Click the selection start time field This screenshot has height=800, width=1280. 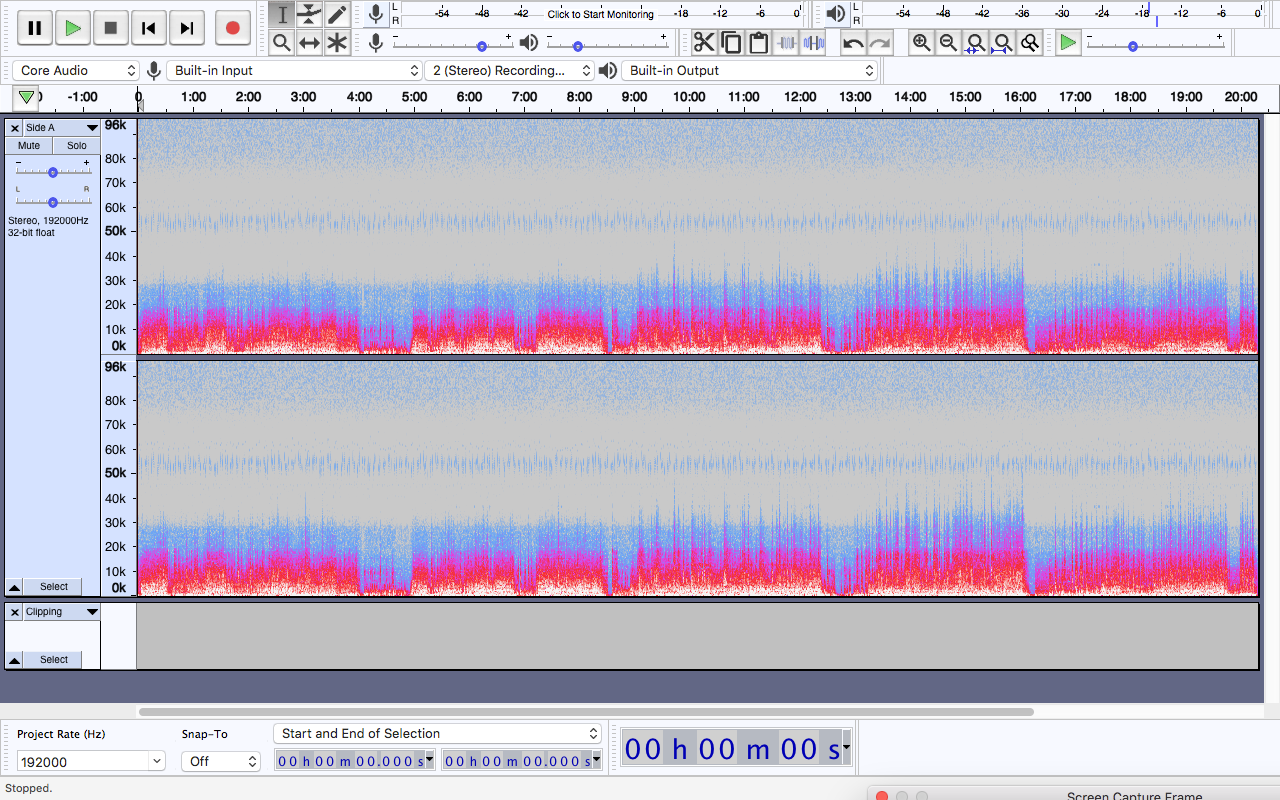click(355, 761)
